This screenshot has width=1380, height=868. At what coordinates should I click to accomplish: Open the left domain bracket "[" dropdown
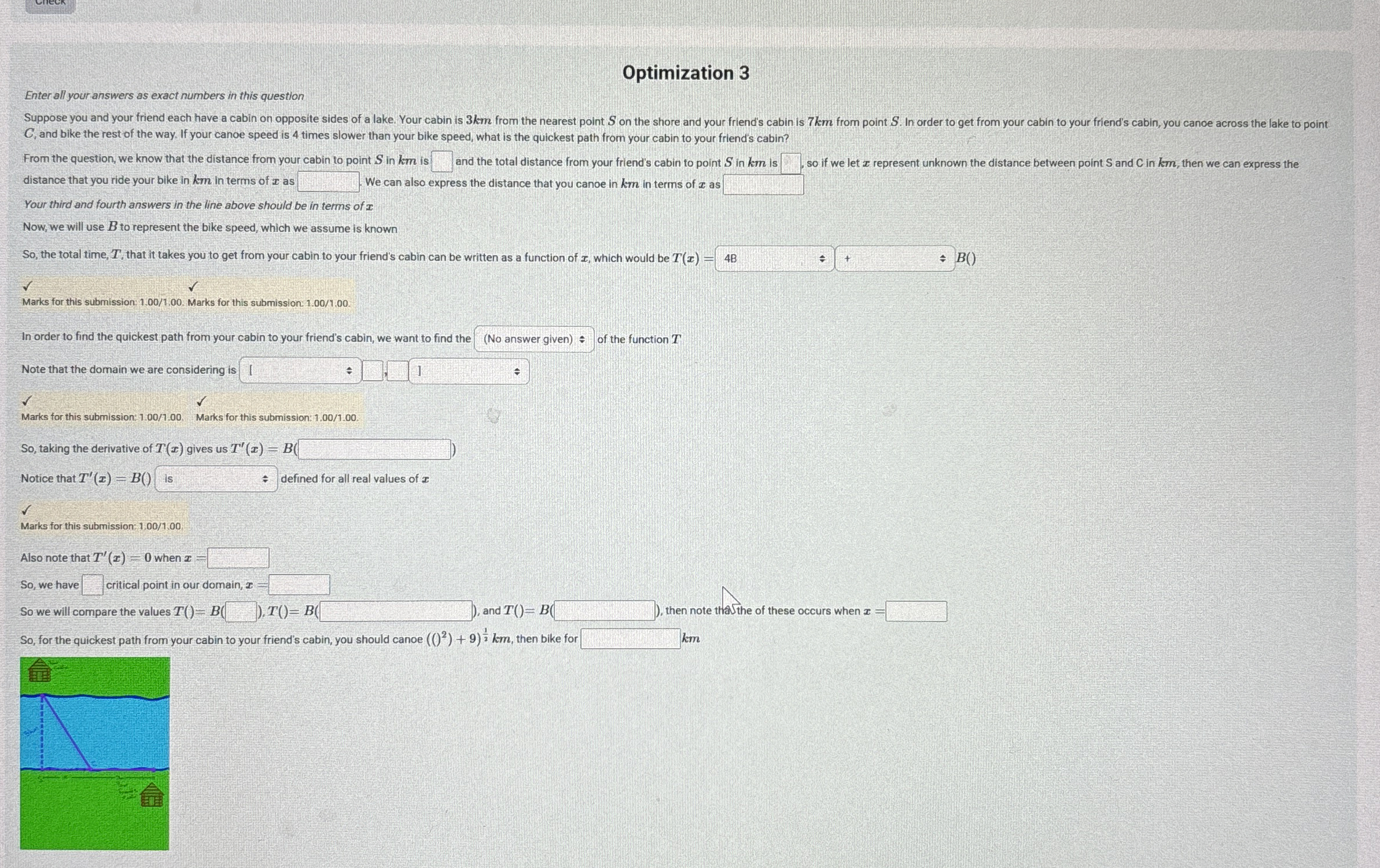pyautogui.click(x=299, y=371)
